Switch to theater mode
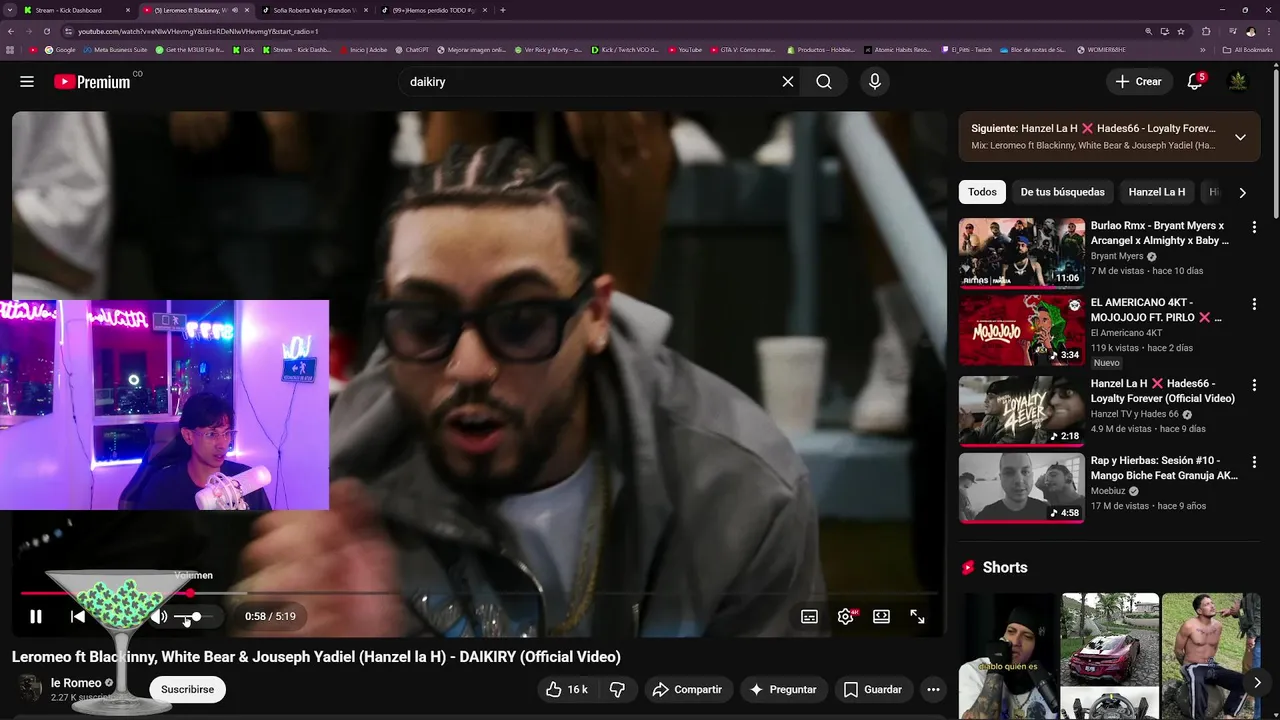Image resolution: width=1280 pixels, height=720 pixels. click(x=882, y=617)
